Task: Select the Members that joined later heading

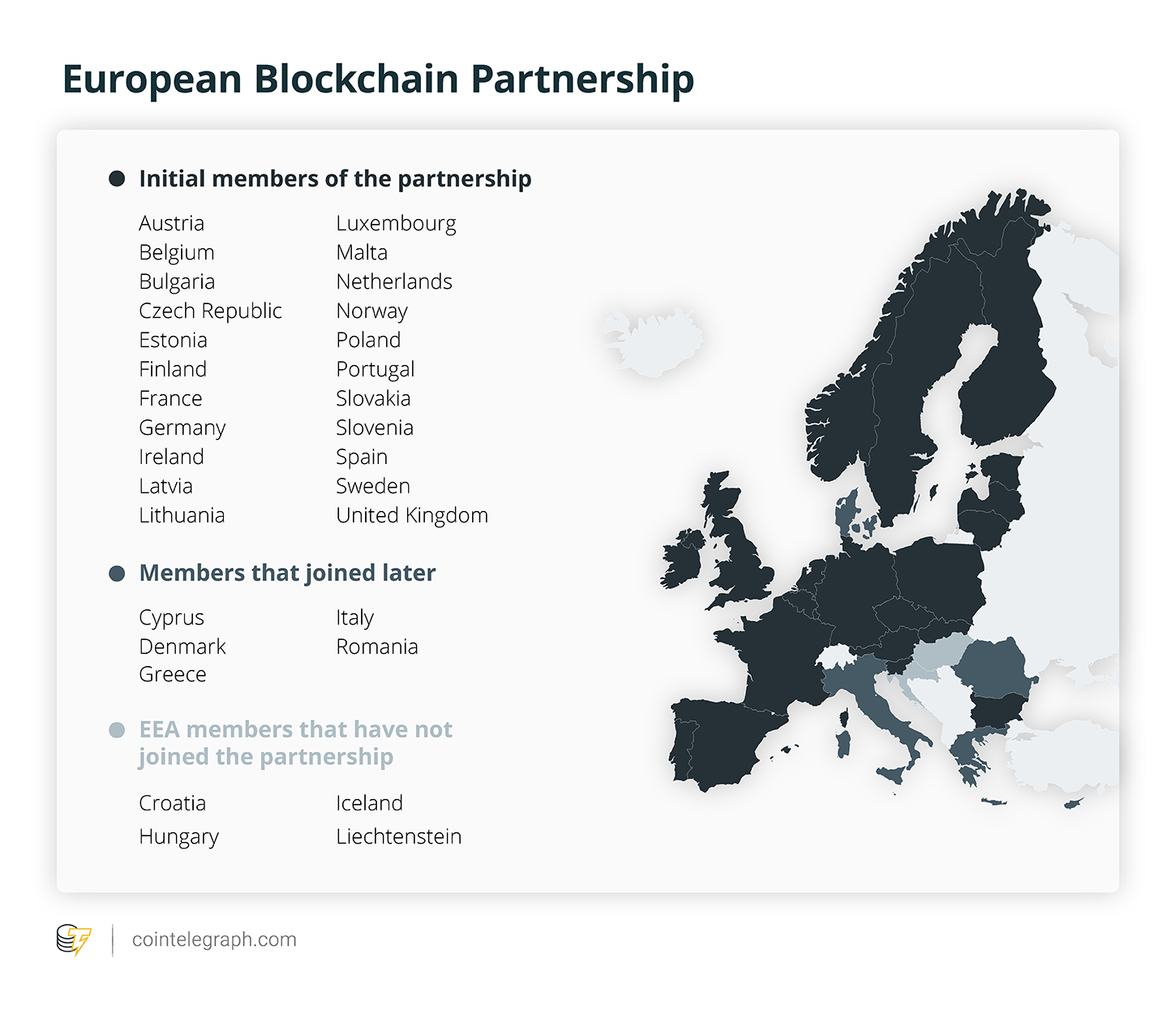Action: click(287, 573)
